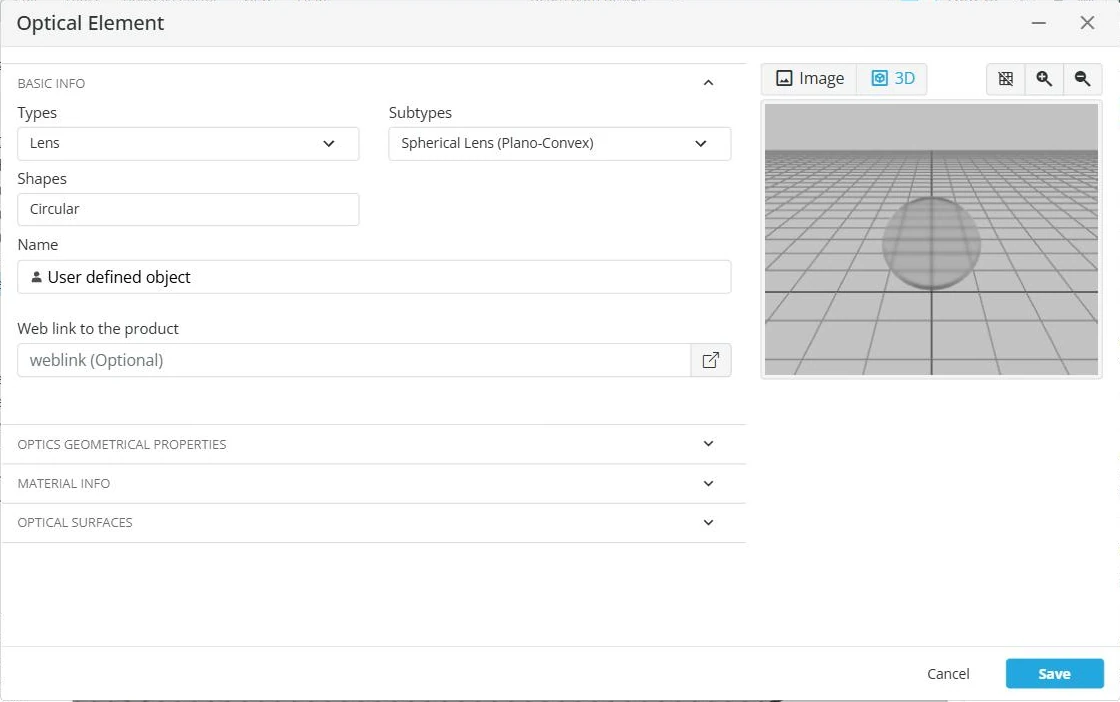Edit the Name field 'User defined object'
Viewport: 1120px width, 702px height.
point(374,277)
